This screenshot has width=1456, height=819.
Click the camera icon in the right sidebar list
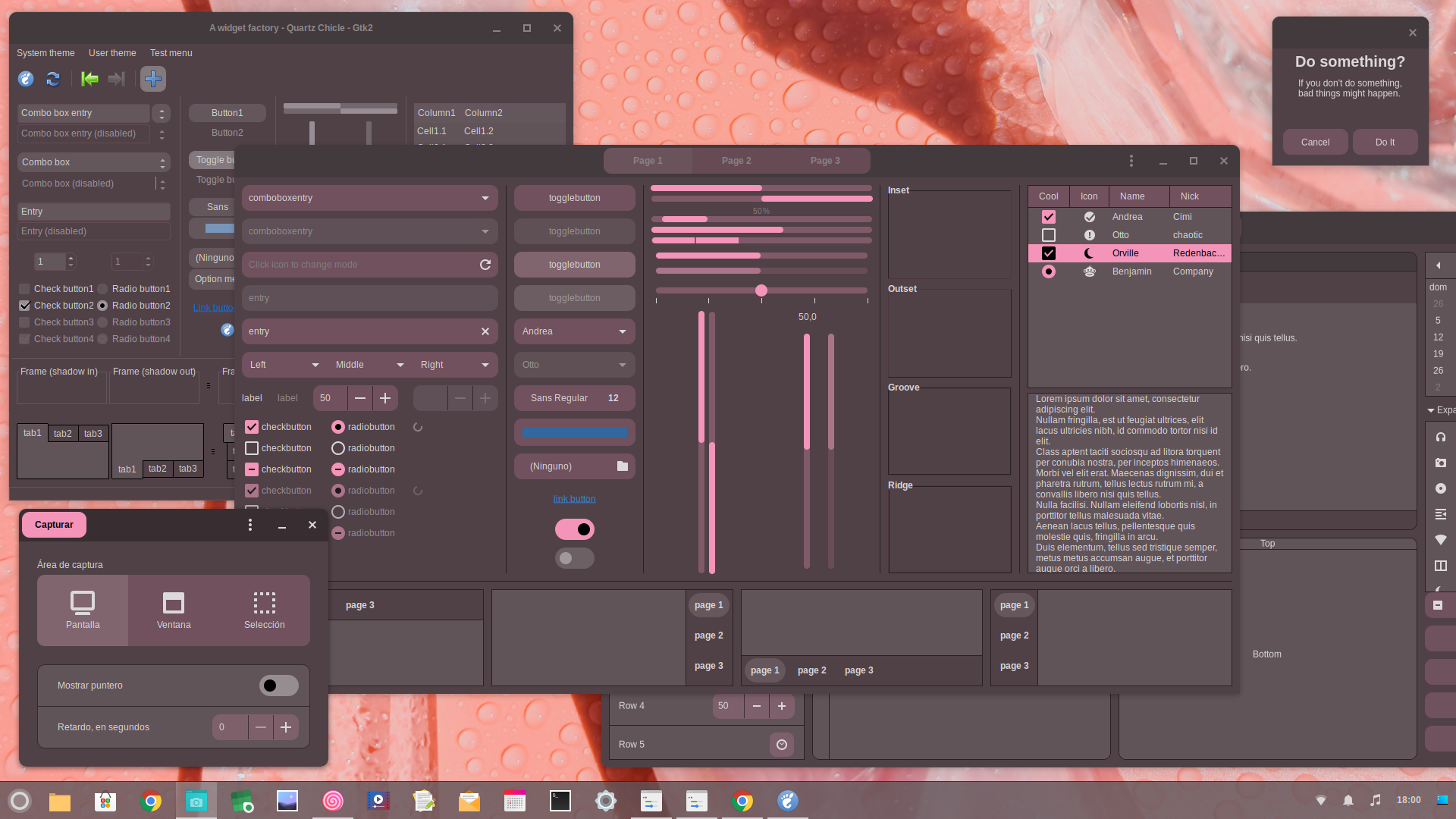(x=1441, y=463)
